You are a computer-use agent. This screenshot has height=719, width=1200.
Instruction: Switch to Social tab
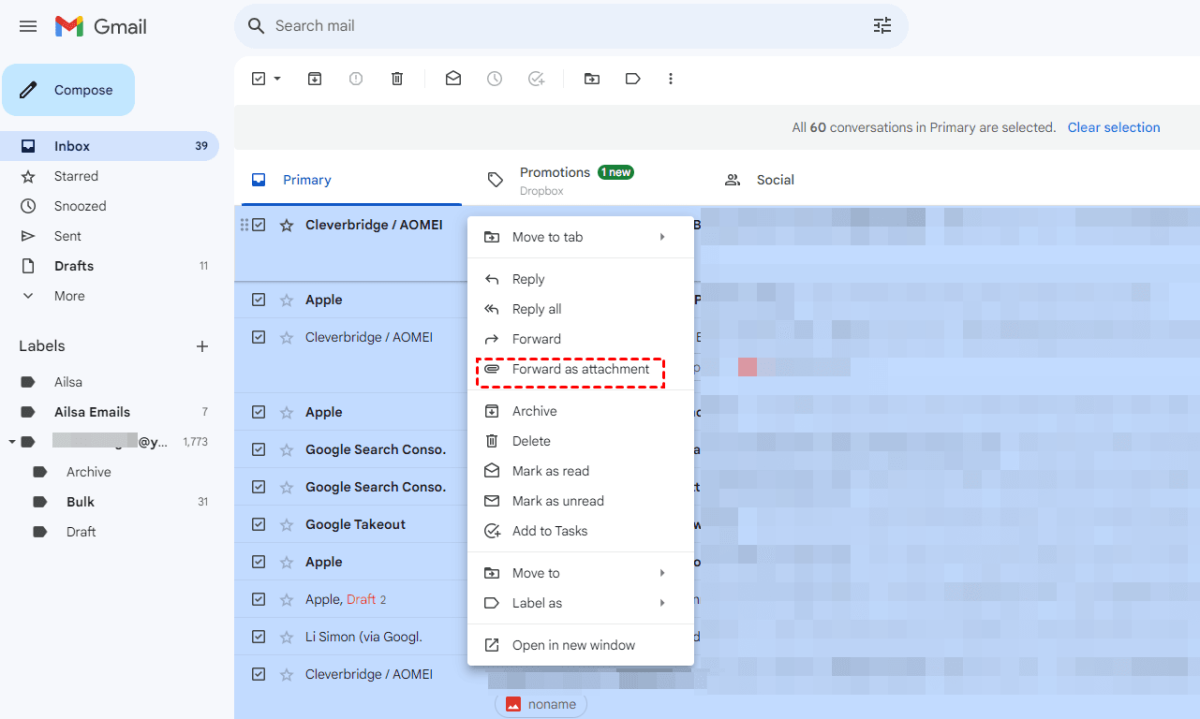pyautogui.click(x=775, y=180)
